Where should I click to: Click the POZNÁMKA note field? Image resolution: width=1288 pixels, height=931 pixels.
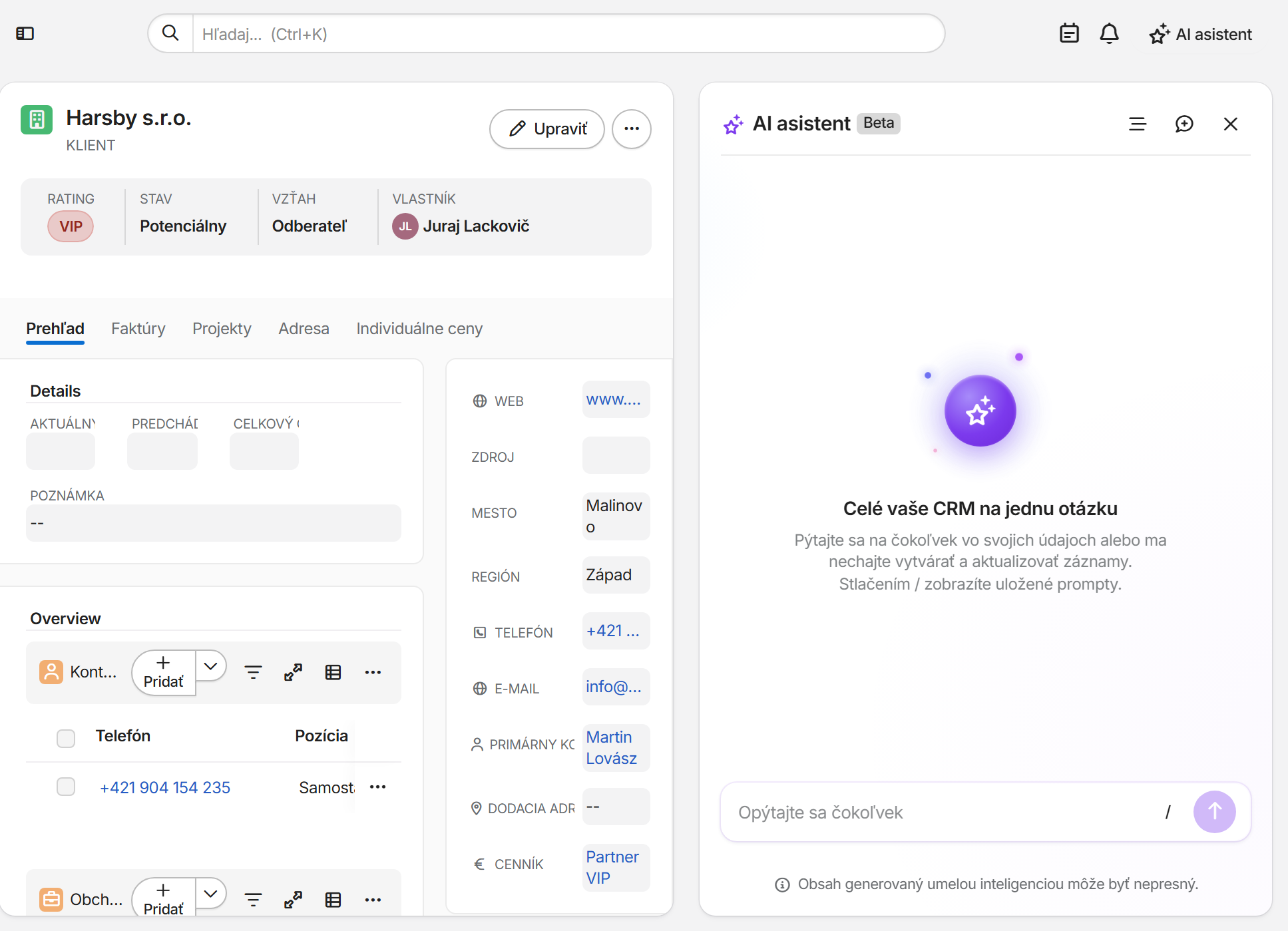tap(214, 523)
